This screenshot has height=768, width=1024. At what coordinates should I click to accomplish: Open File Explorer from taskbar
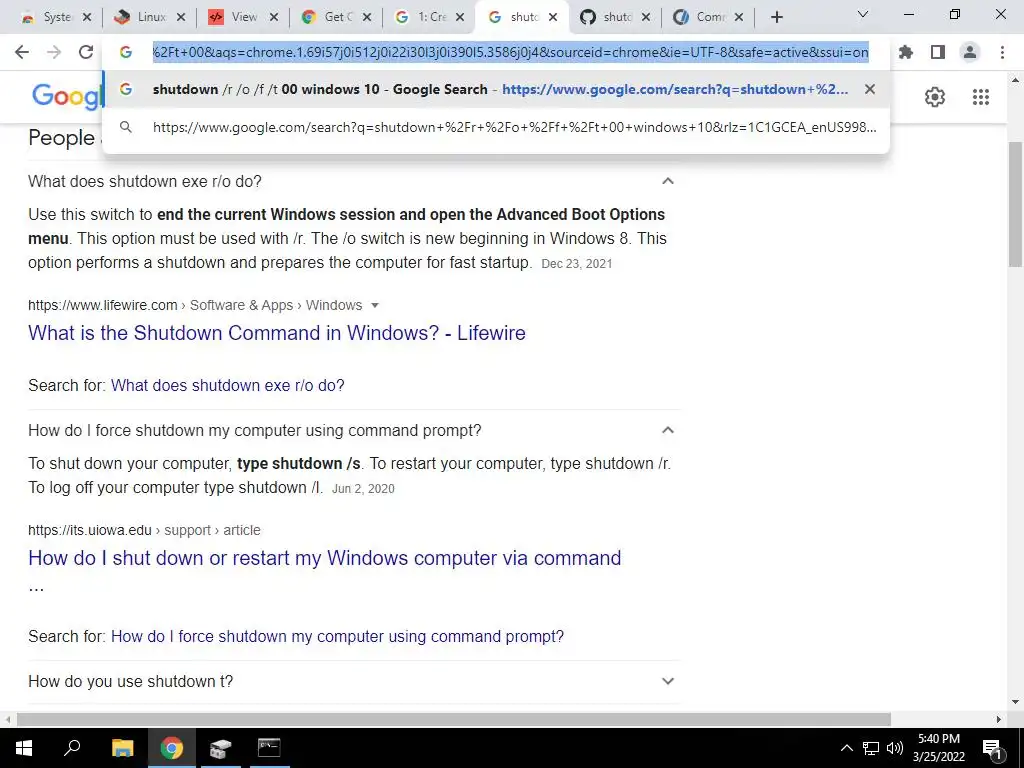(122, 748)
